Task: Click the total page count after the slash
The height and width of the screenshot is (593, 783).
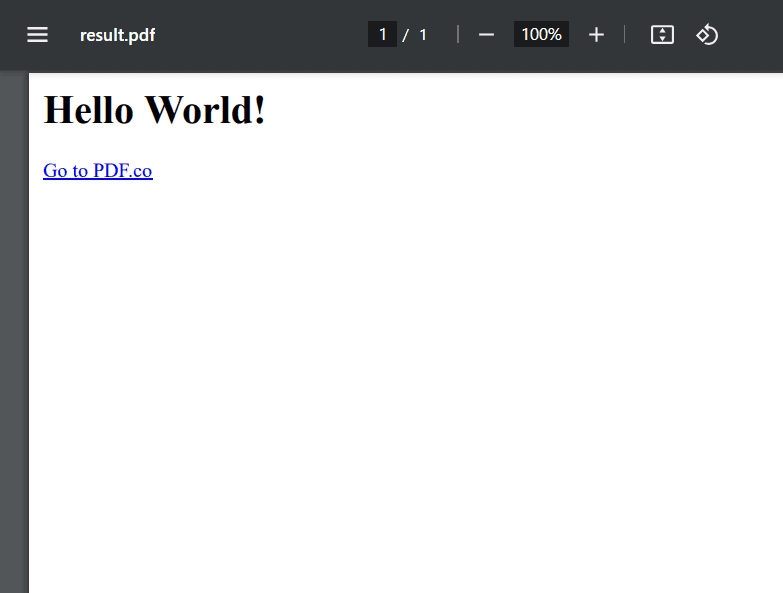Action: tap(423, 35)
